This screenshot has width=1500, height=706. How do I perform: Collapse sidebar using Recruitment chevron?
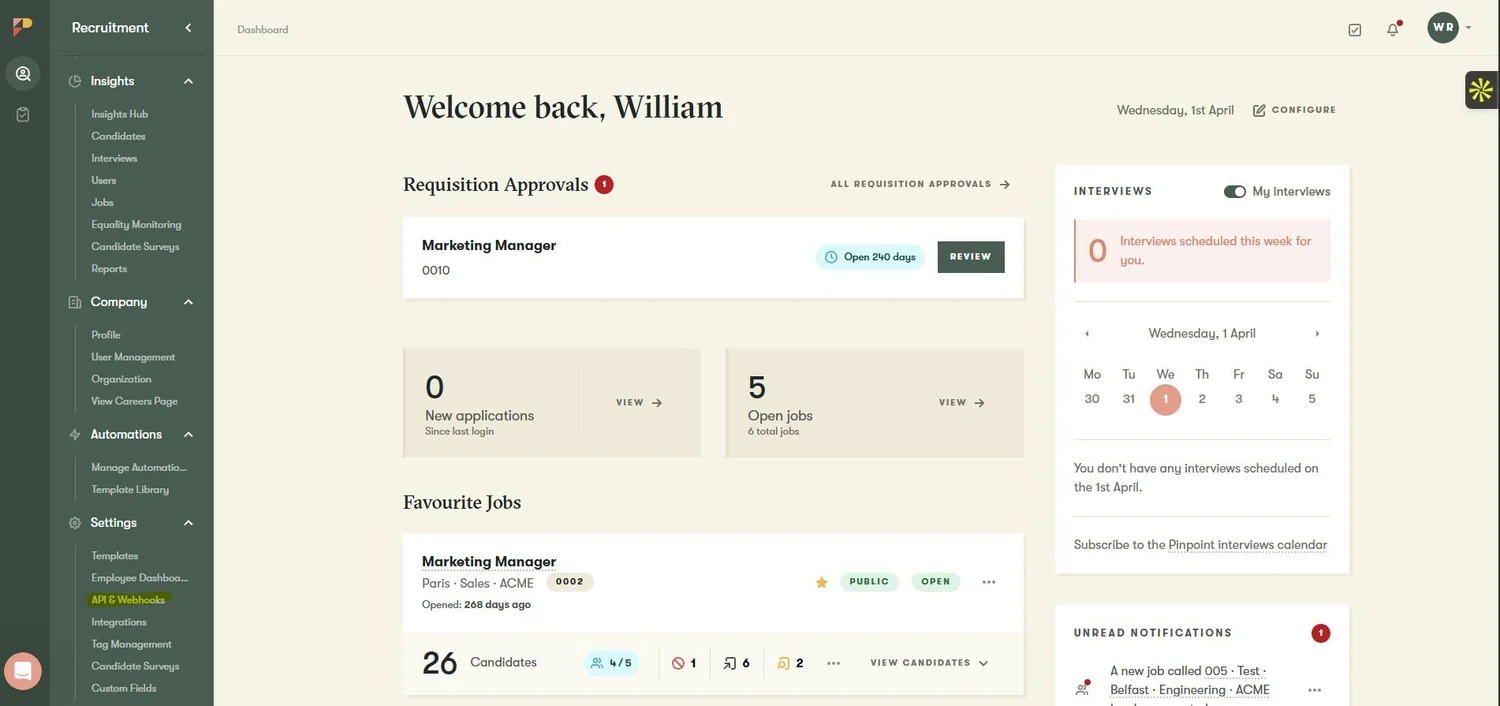(x=188, y=28)
